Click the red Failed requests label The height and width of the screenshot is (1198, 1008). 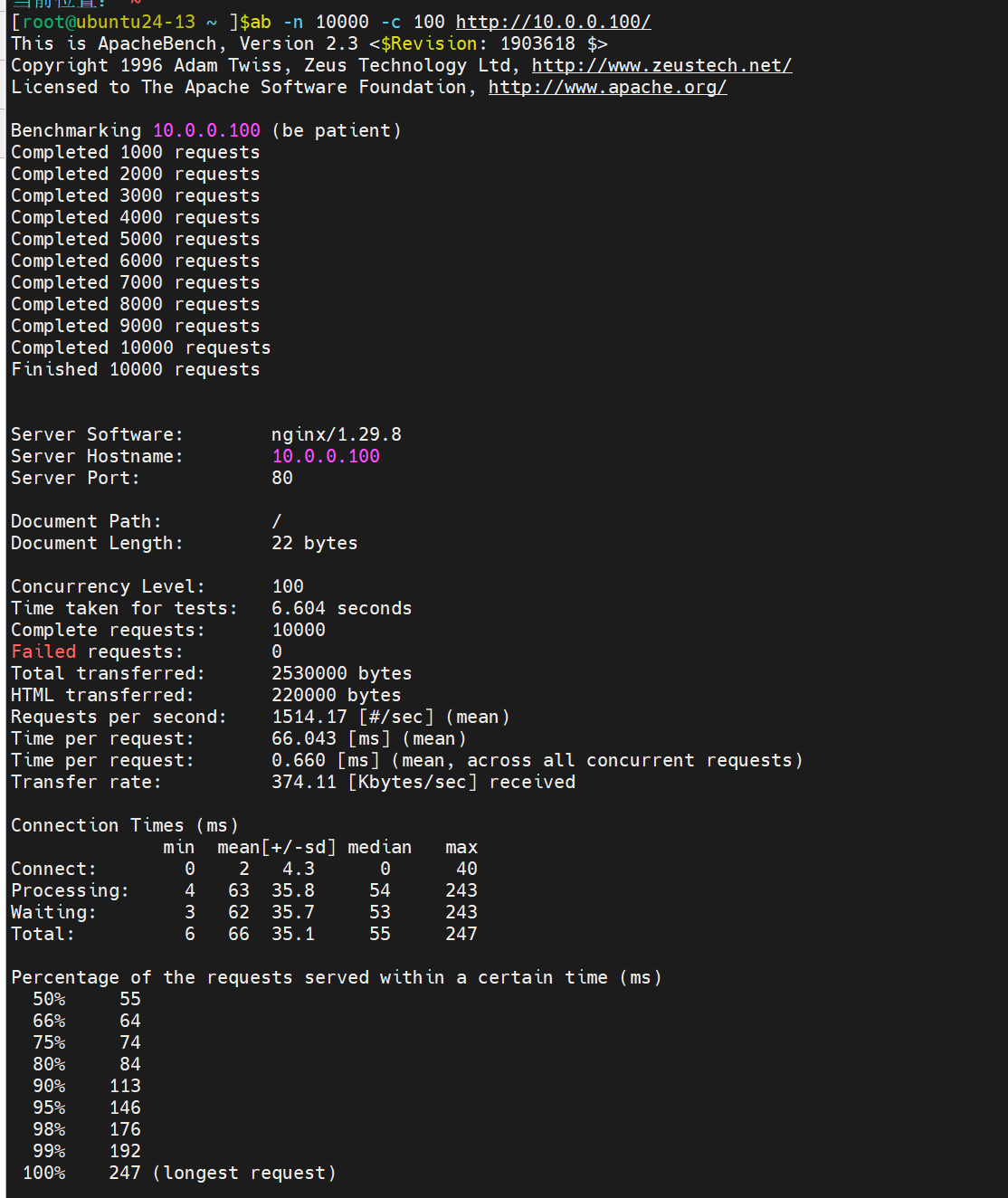tap(43, 651)
